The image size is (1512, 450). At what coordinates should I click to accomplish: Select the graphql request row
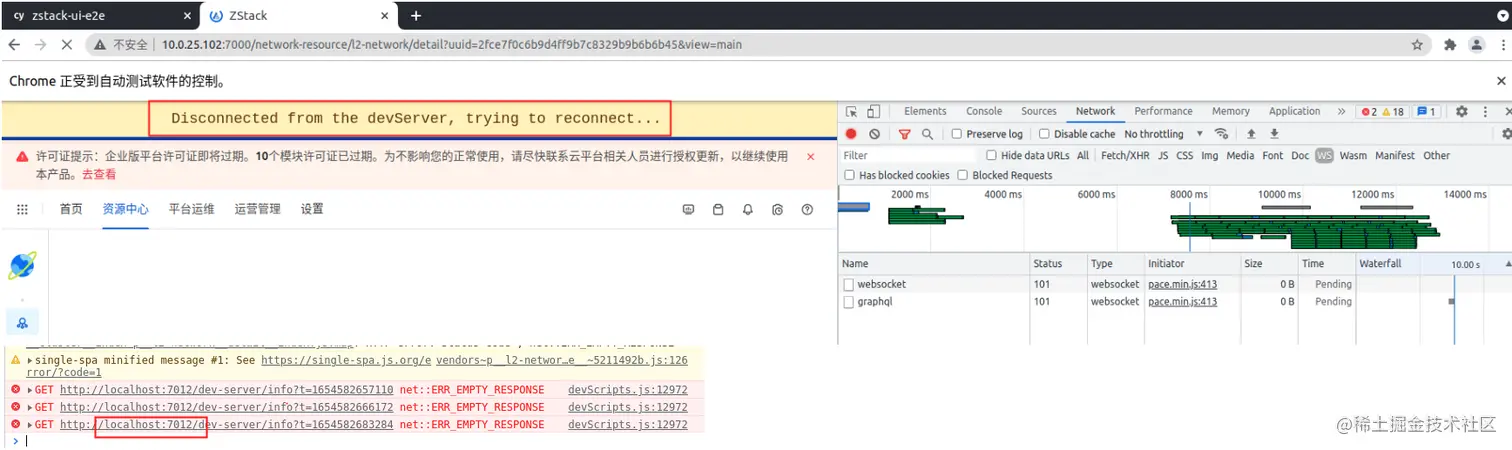(1174, 301)
